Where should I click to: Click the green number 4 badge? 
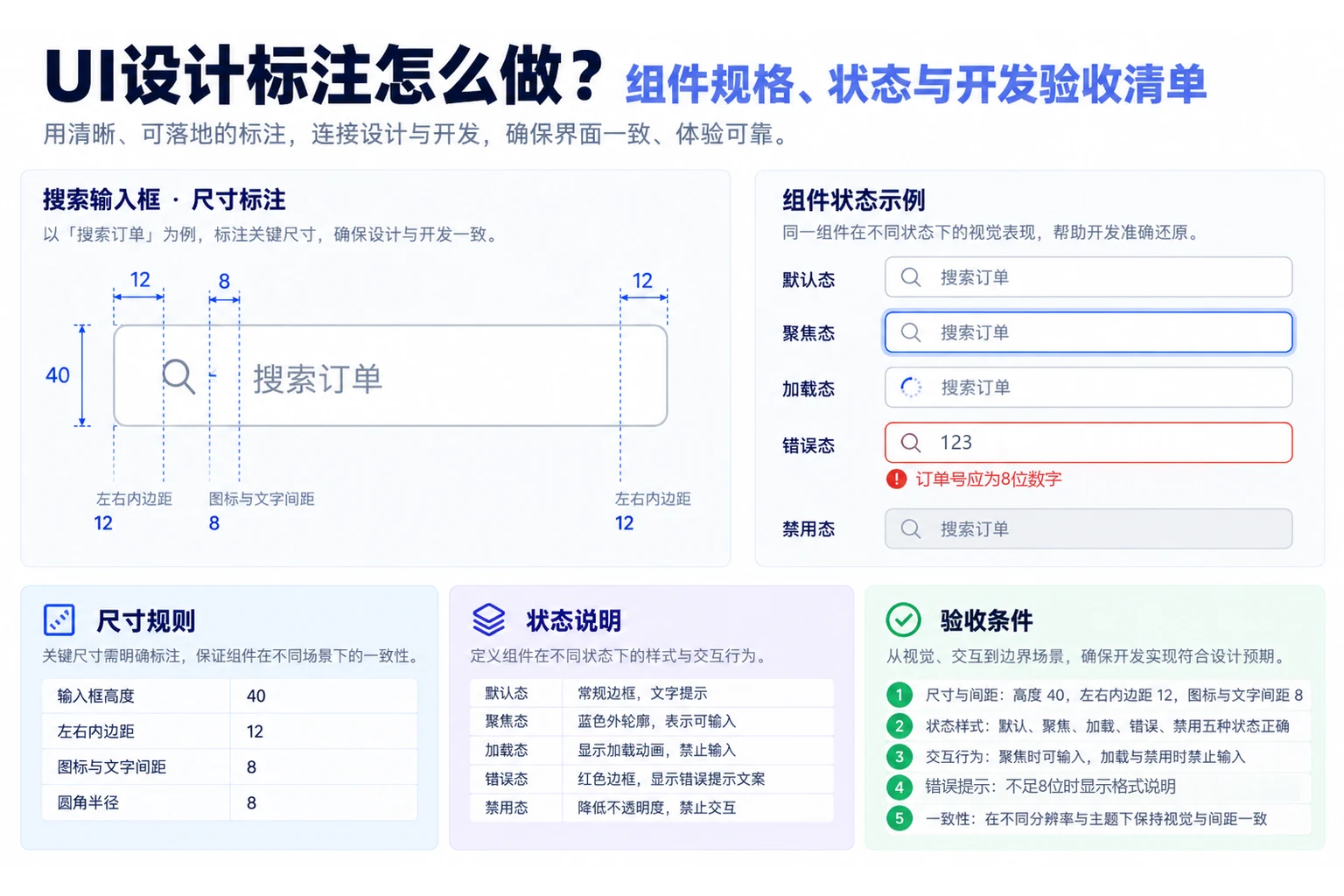coord(899,787)
